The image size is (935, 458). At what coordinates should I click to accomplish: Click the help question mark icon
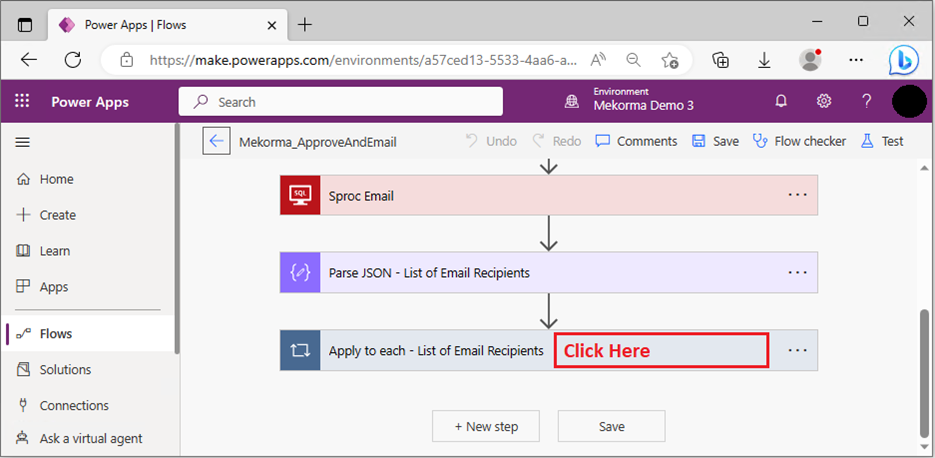[867, 101]
